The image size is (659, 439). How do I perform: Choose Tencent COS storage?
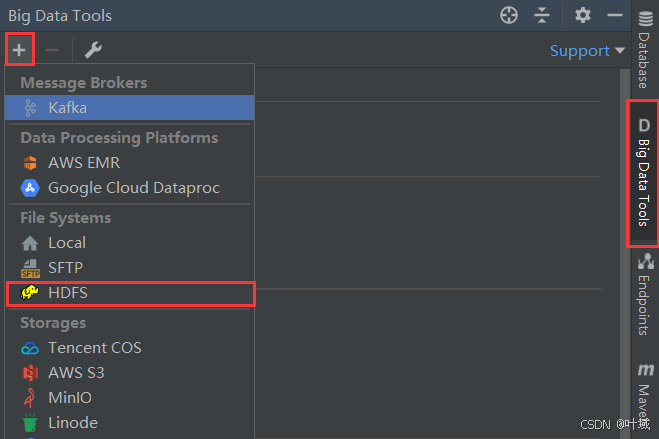click(x=94, y=347)
